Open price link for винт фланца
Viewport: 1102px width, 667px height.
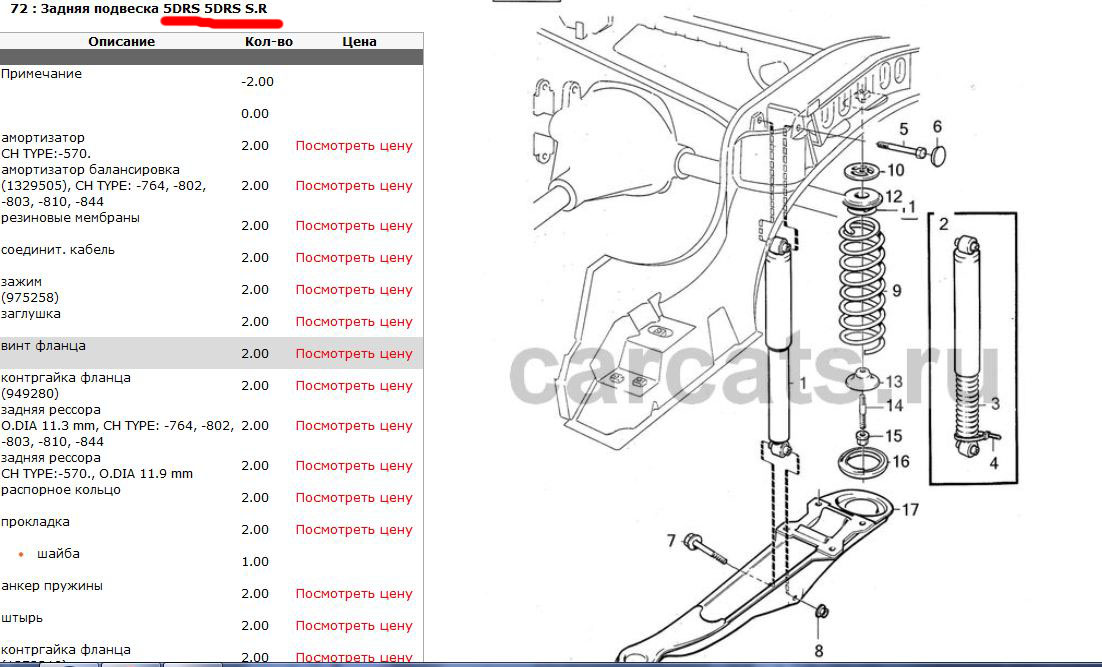pos(353,354)
